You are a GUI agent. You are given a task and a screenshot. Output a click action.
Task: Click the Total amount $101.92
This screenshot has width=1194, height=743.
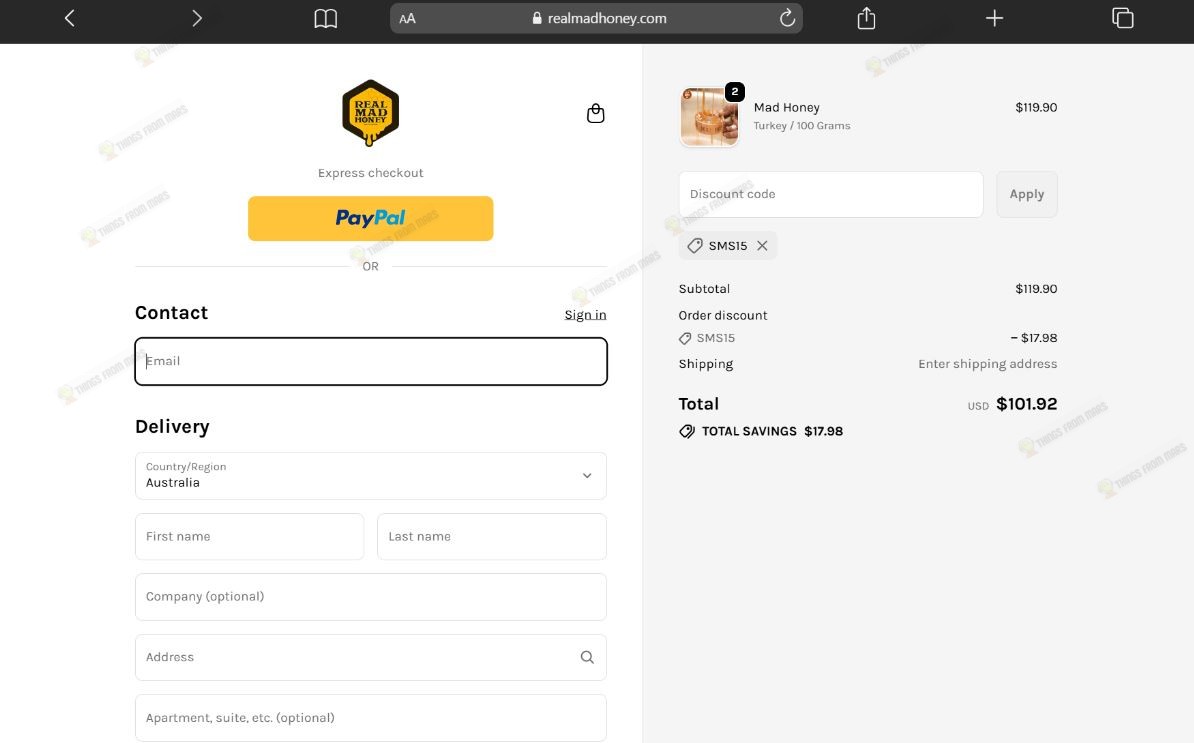[x=1026, y=404]
